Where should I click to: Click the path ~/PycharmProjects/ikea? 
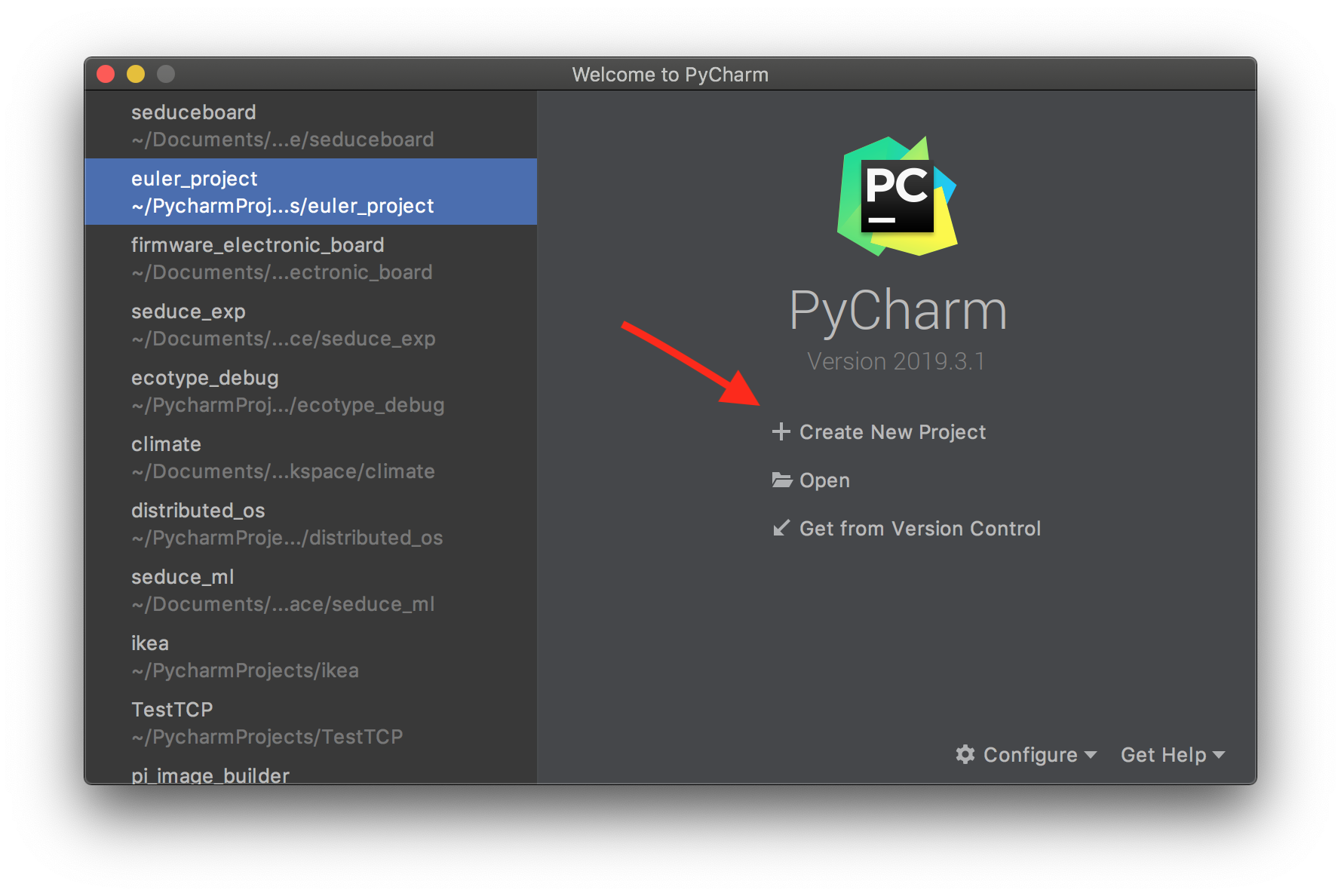(245, 670)
